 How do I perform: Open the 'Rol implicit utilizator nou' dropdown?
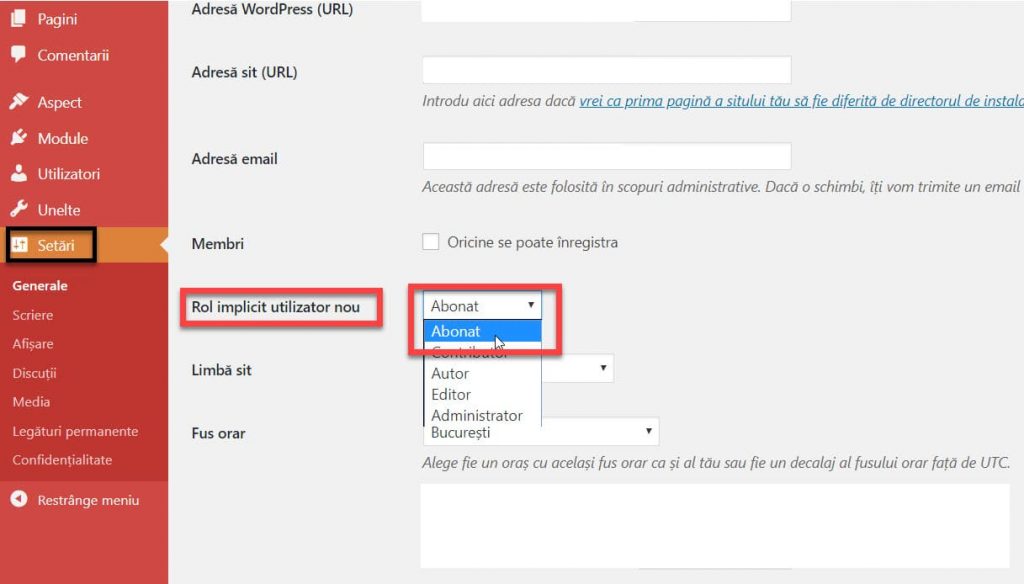[484, 306]
